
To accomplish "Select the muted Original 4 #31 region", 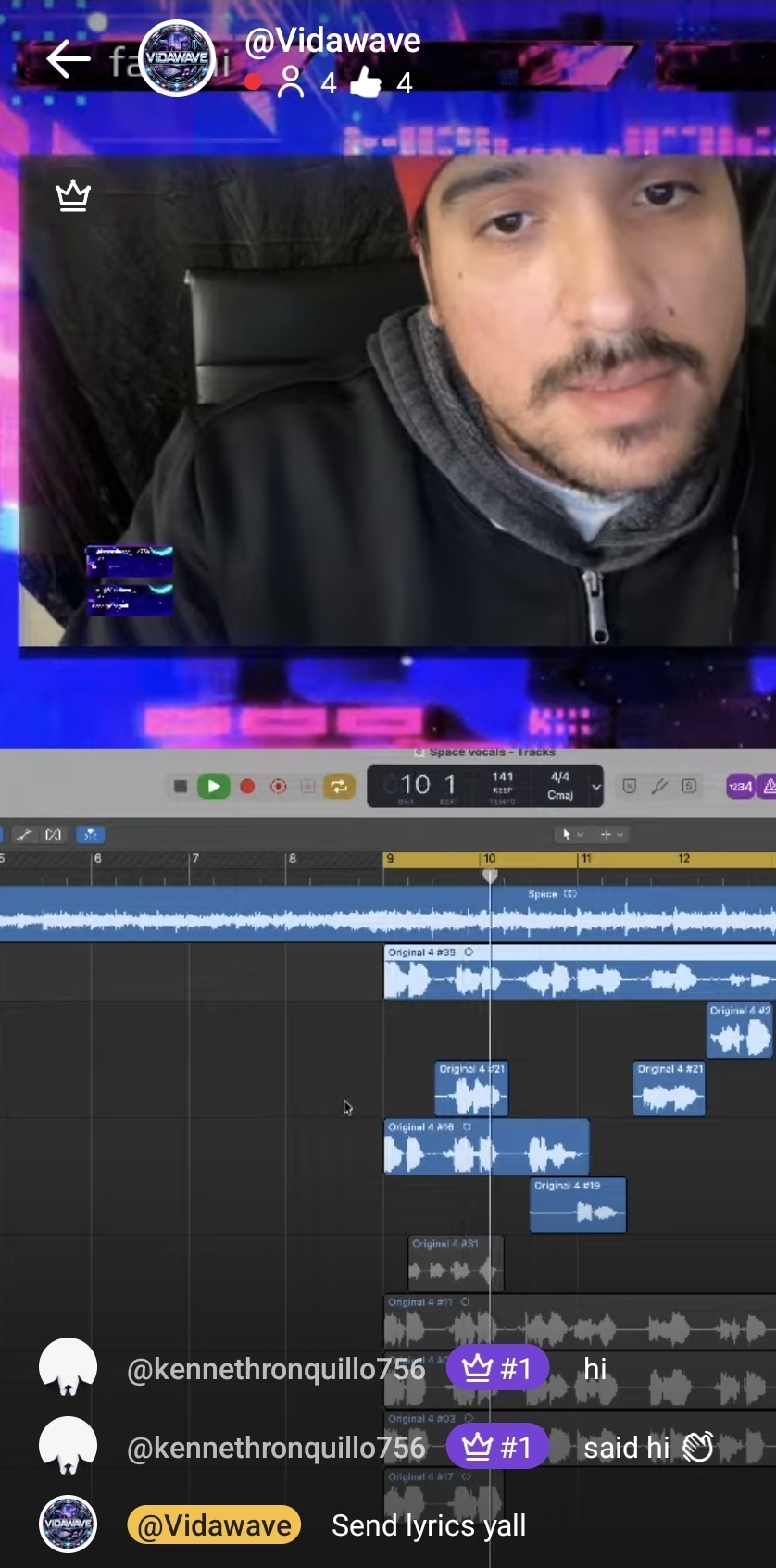I will (x=456, y=1263).
